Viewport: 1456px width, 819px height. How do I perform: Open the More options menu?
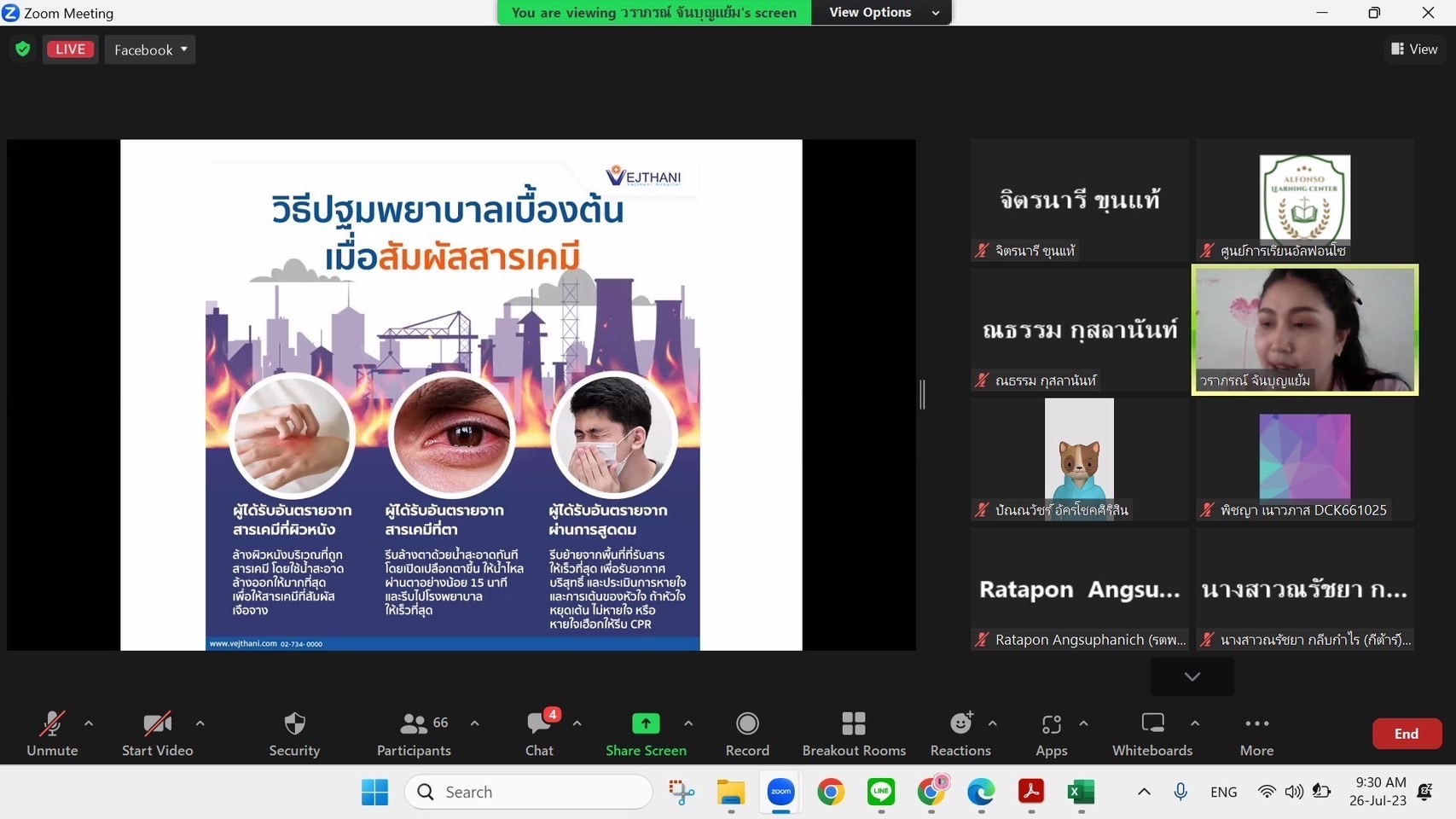coord(1256,734)
